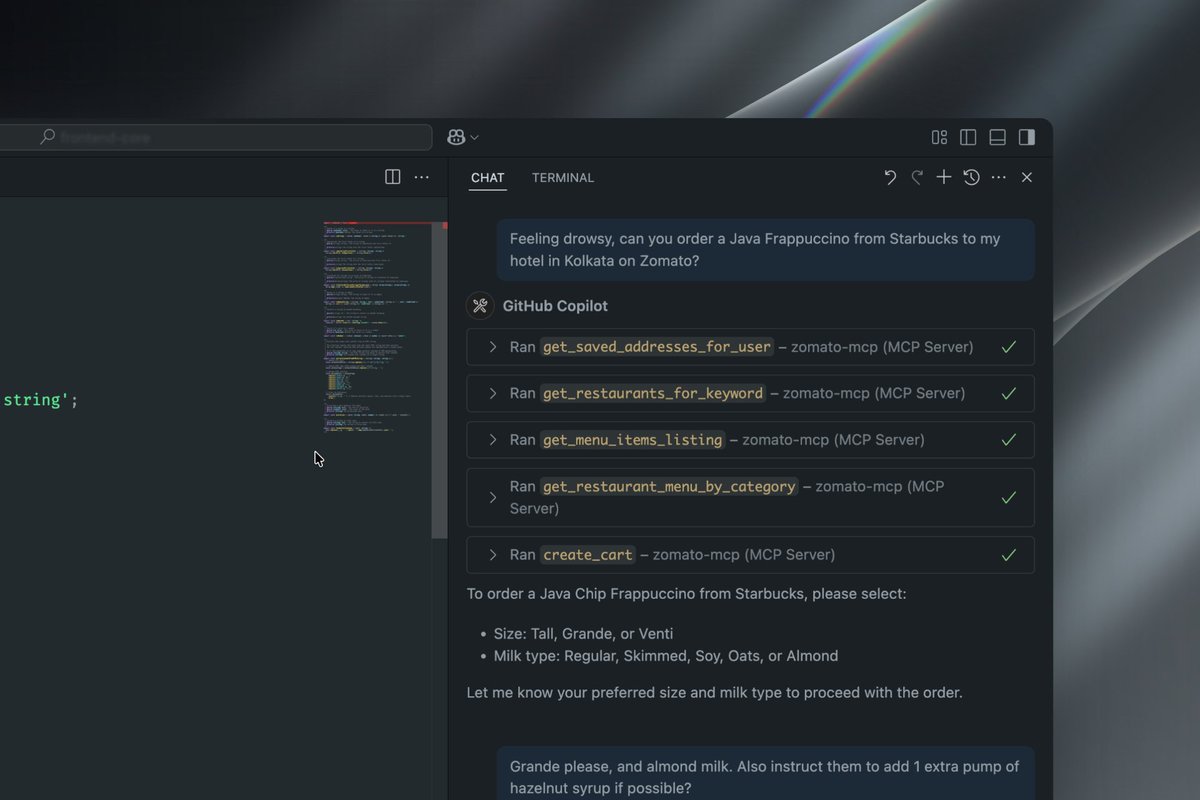Expand the get_restaurant_menu_by_category tool call

tap(493, 497)
